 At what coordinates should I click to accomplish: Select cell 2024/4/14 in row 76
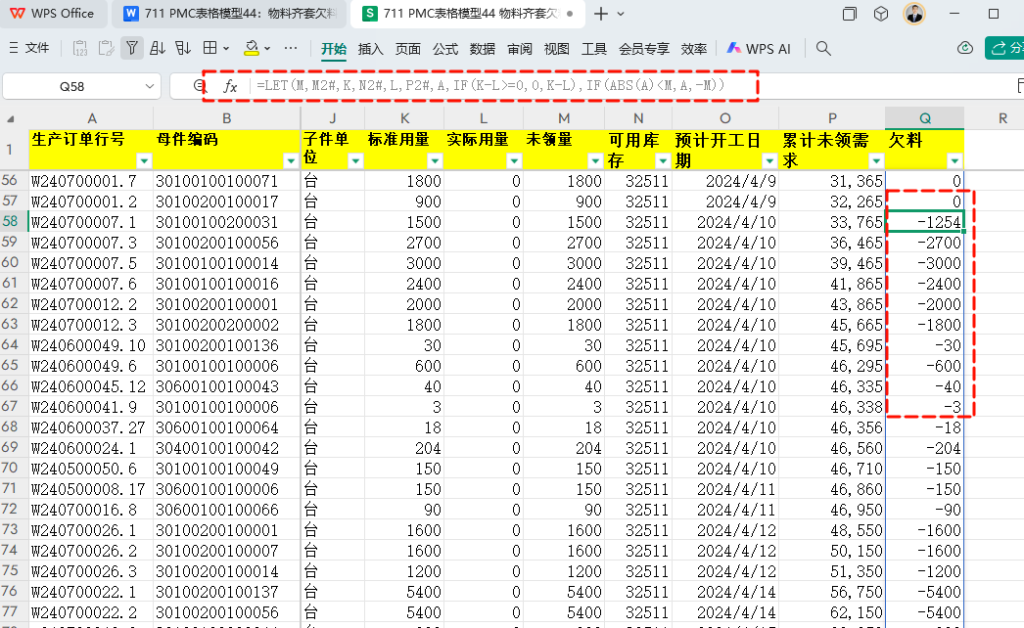click(x=726, y=592)
